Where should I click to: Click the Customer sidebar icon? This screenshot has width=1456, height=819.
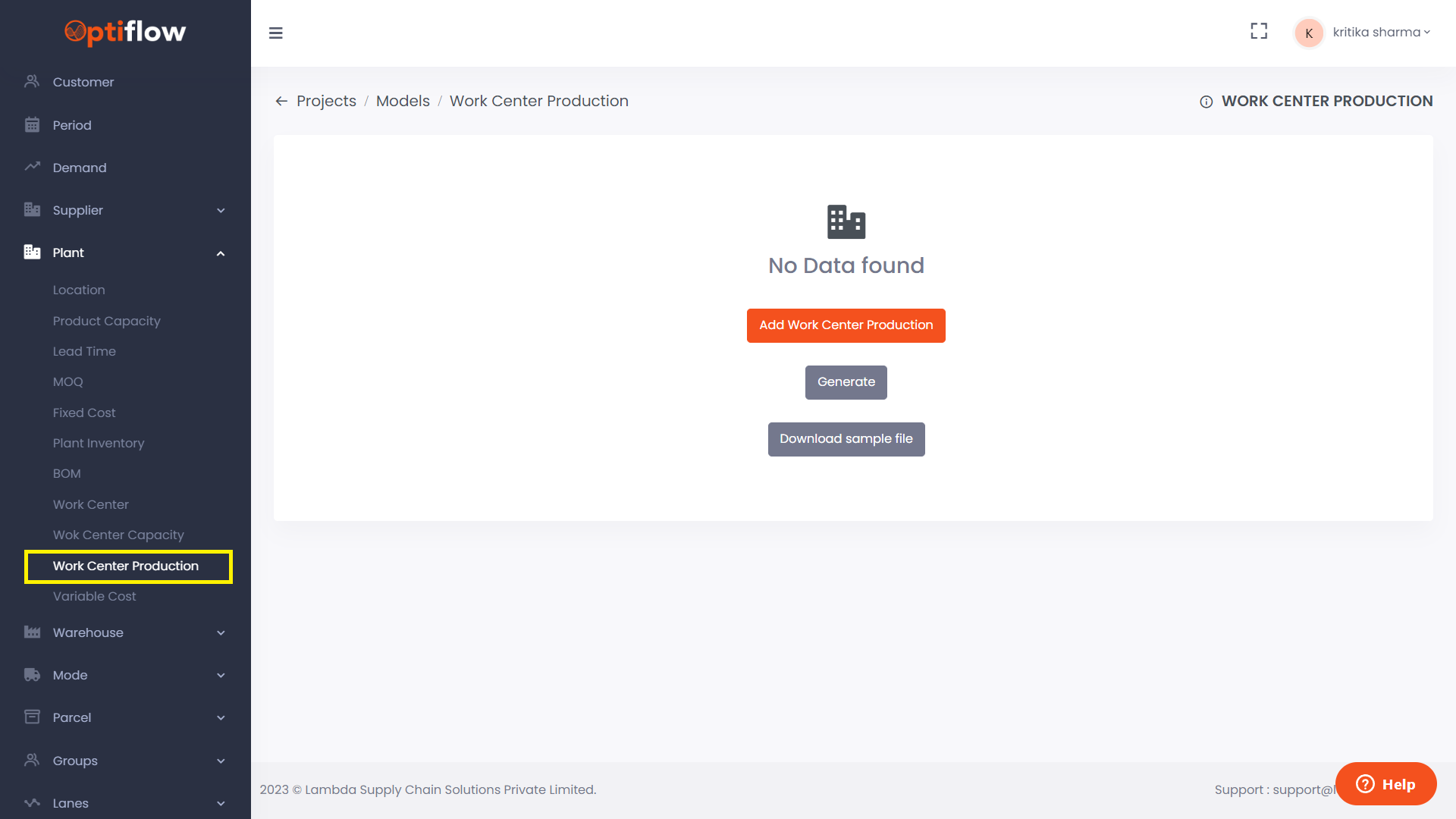click(32, 81)
